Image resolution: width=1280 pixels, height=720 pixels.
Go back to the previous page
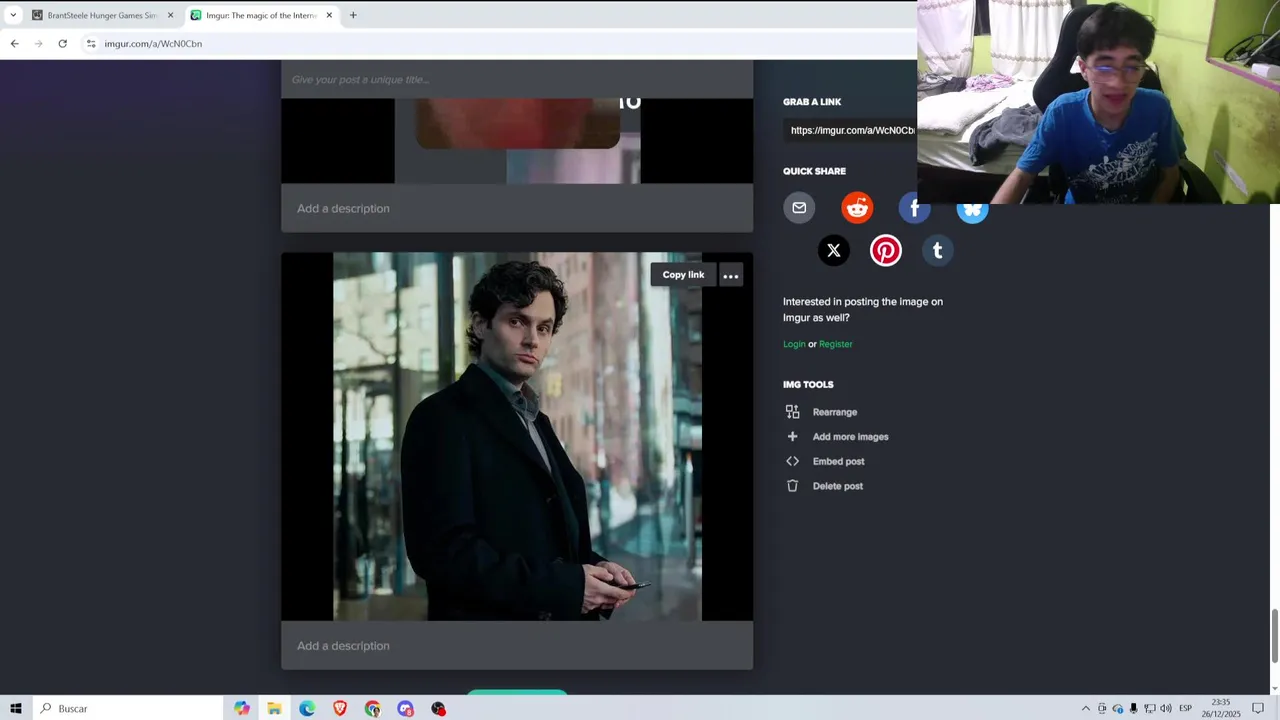pos(14,44)
